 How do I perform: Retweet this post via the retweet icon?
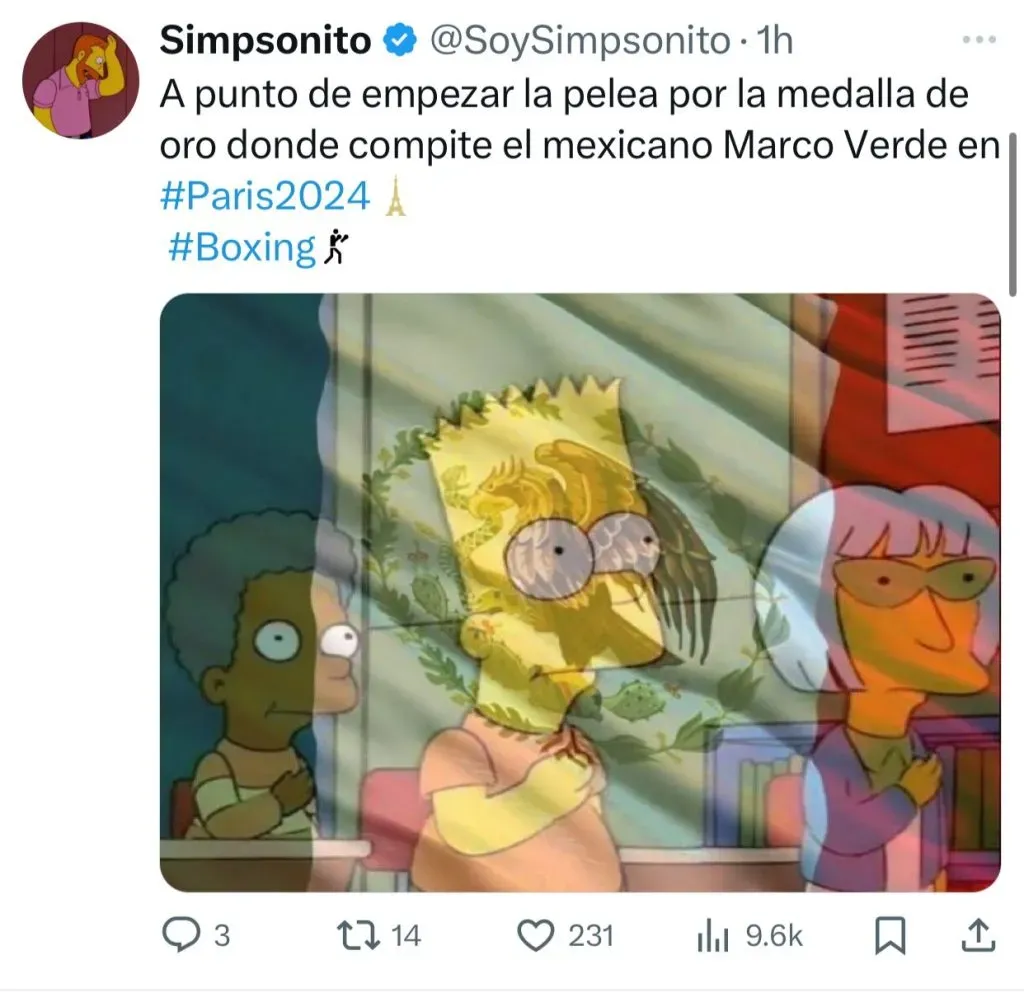coord(358,936)
